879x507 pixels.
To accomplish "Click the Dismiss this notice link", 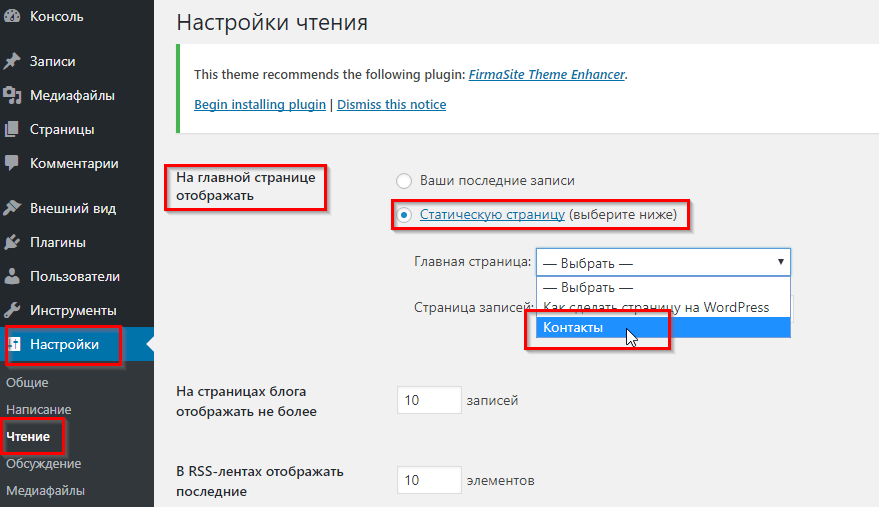I will point(392,105).
